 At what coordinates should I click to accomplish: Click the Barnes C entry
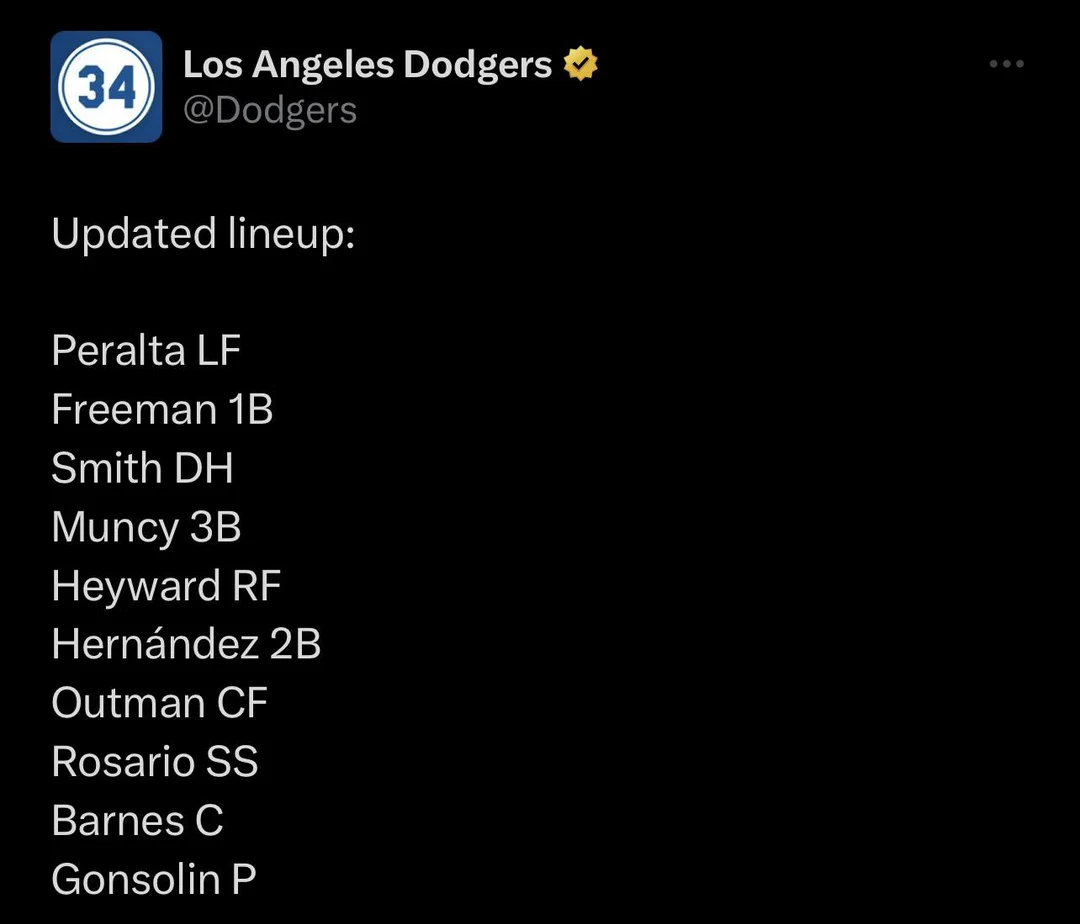tap(137, 820)
